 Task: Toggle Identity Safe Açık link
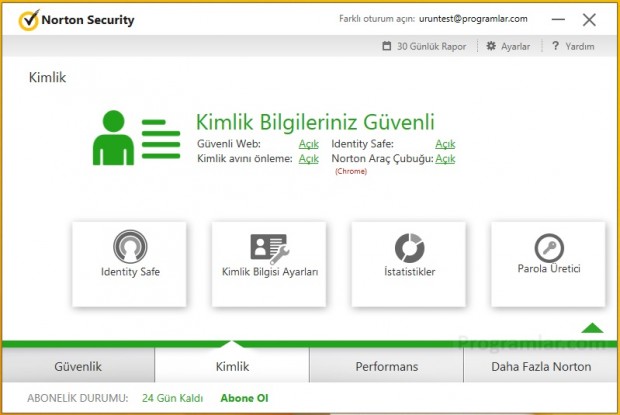click(x=445, y=144)
